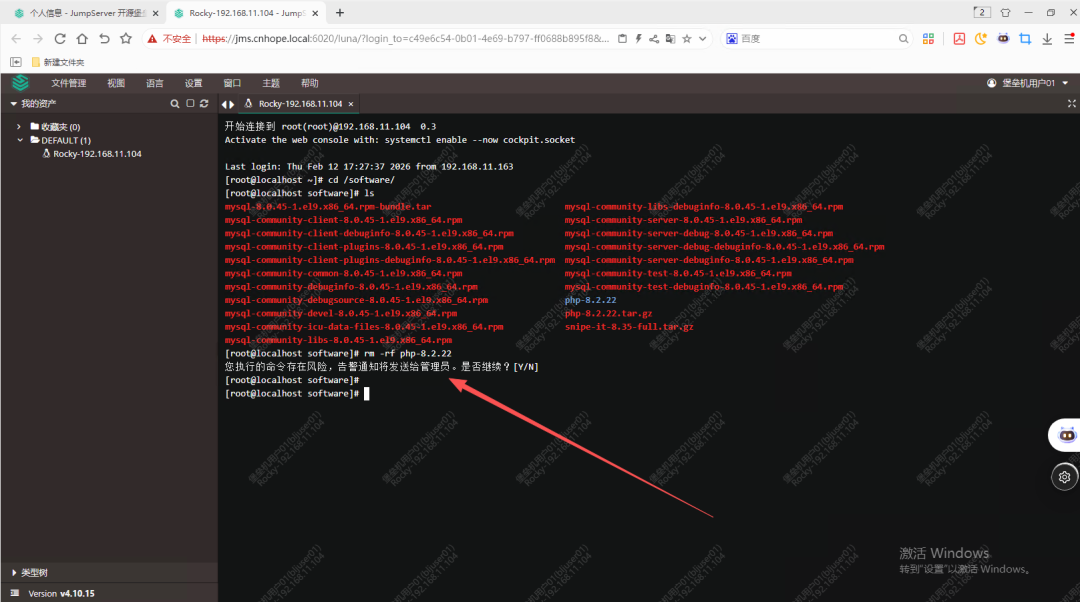Open the 设置 menu
The width and height of the screenshot is (1080, 602).
[194, 83]
